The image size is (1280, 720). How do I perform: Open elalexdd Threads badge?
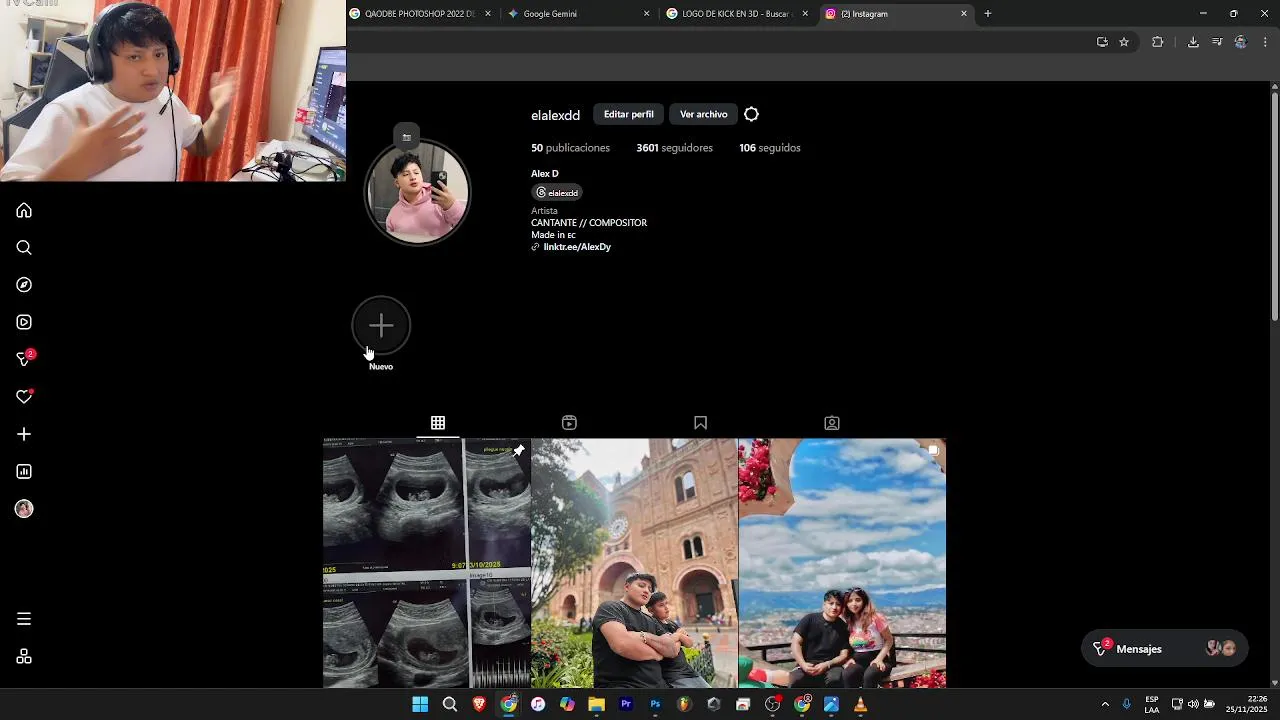(x=557, y=193)
